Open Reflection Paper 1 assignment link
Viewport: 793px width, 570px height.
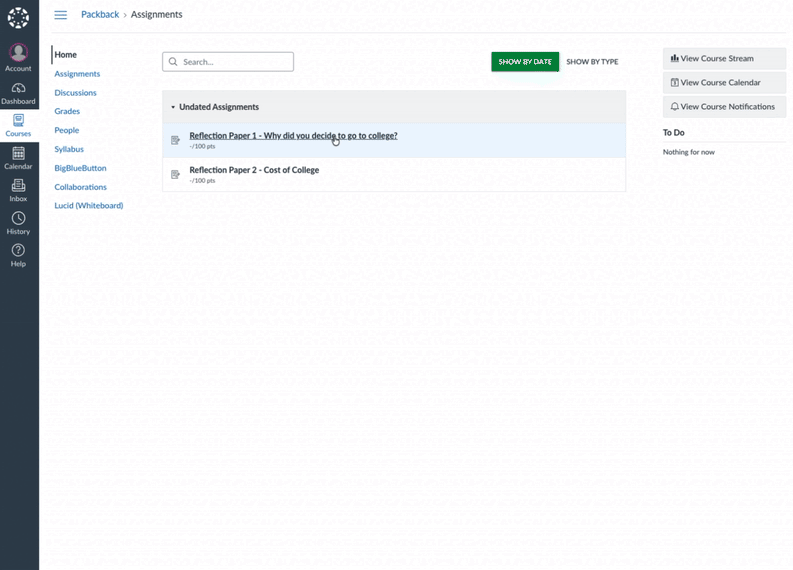(293, 136)
